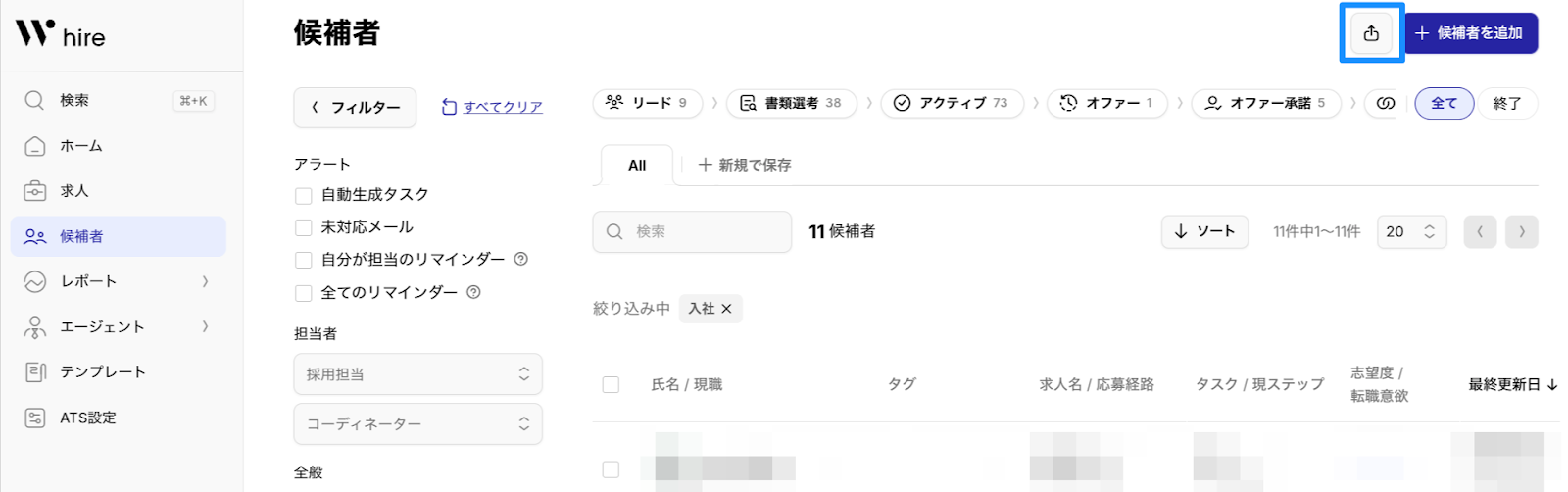Enable the 自動生成タスク checkbox
1568x492 pixels.
[x=304, y=196]
